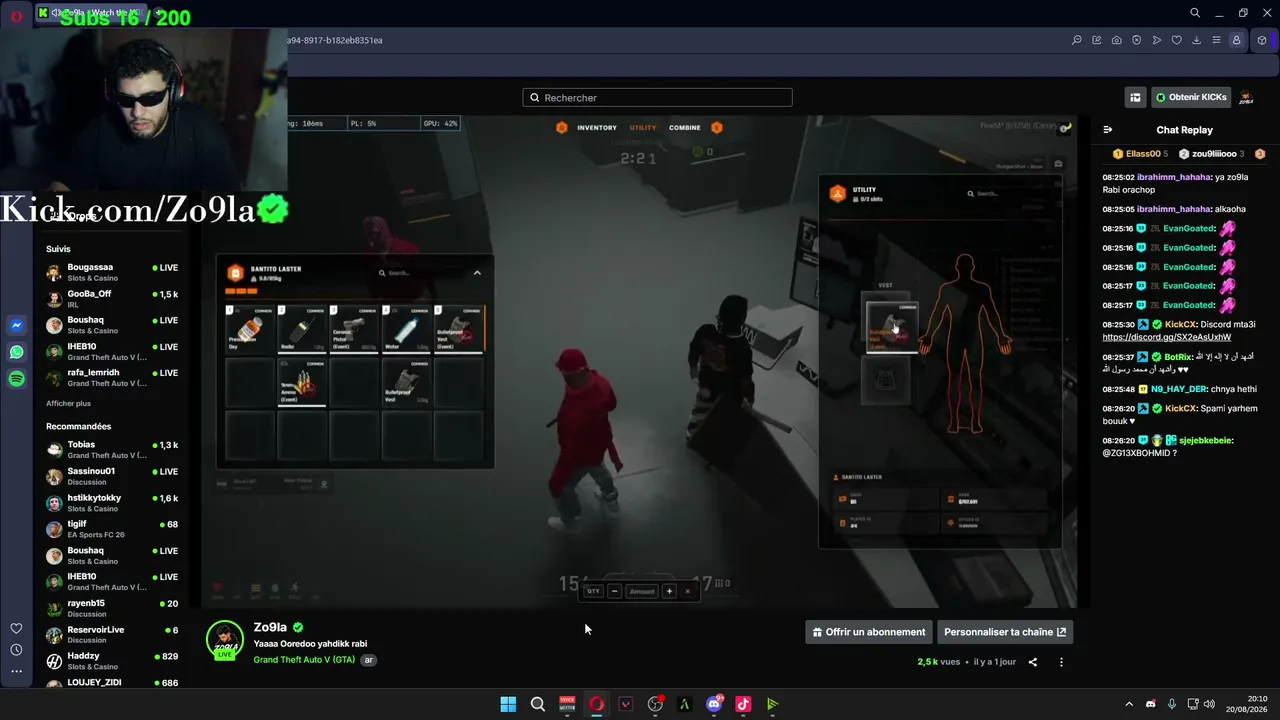The height and width of the screenshot is (720, 1280).
Task: Open GooBa_Off channel in sidebar
Action: point(112,299)
